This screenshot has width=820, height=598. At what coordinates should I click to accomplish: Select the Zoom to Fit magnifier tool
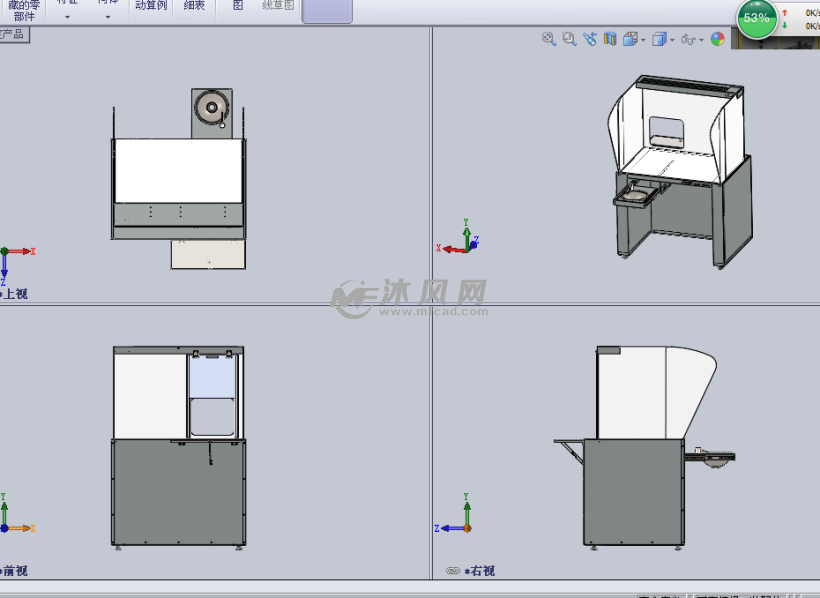coord(548,40)
